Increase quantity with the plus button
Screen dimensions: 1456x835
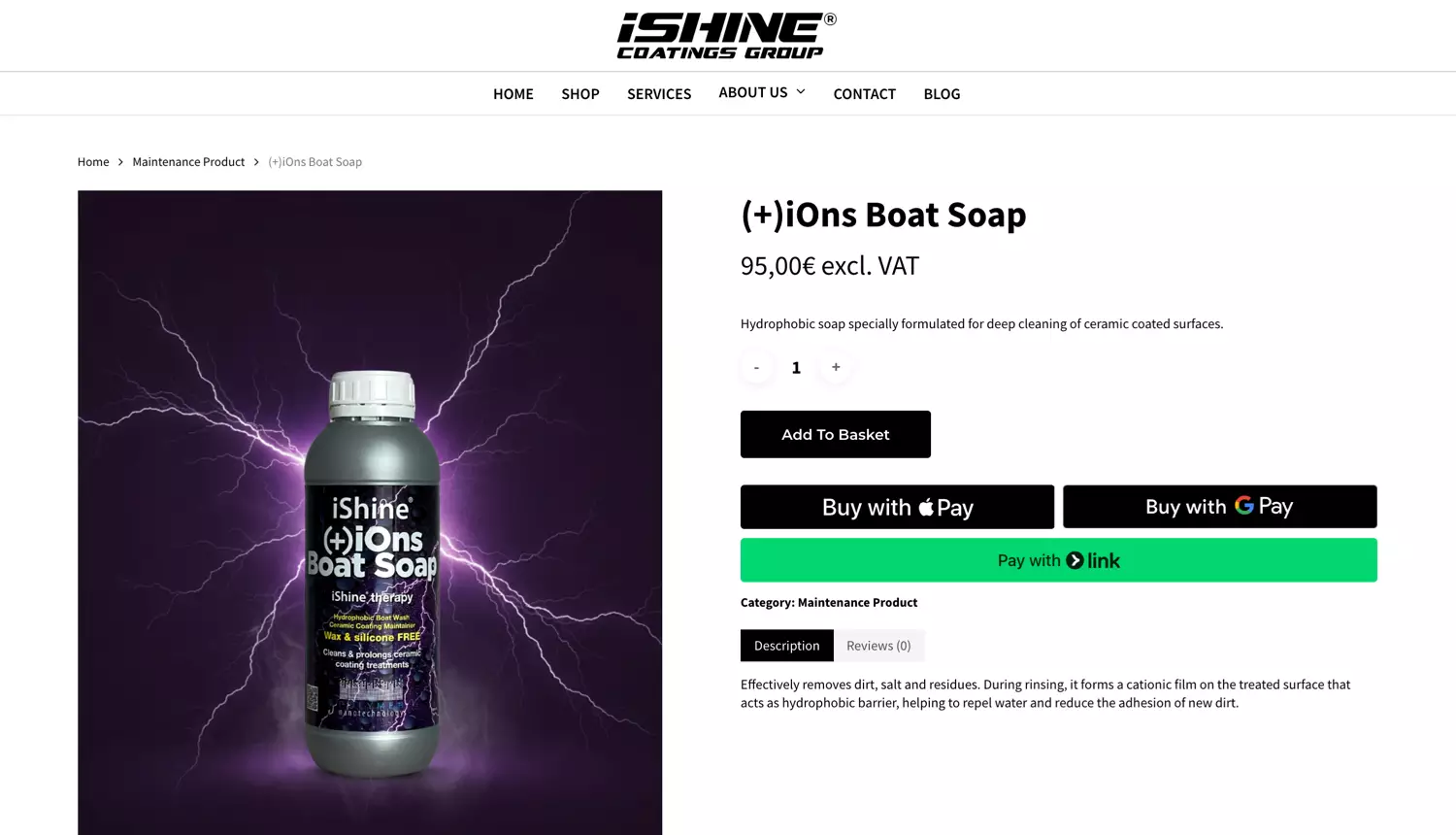tap(836, 367)
